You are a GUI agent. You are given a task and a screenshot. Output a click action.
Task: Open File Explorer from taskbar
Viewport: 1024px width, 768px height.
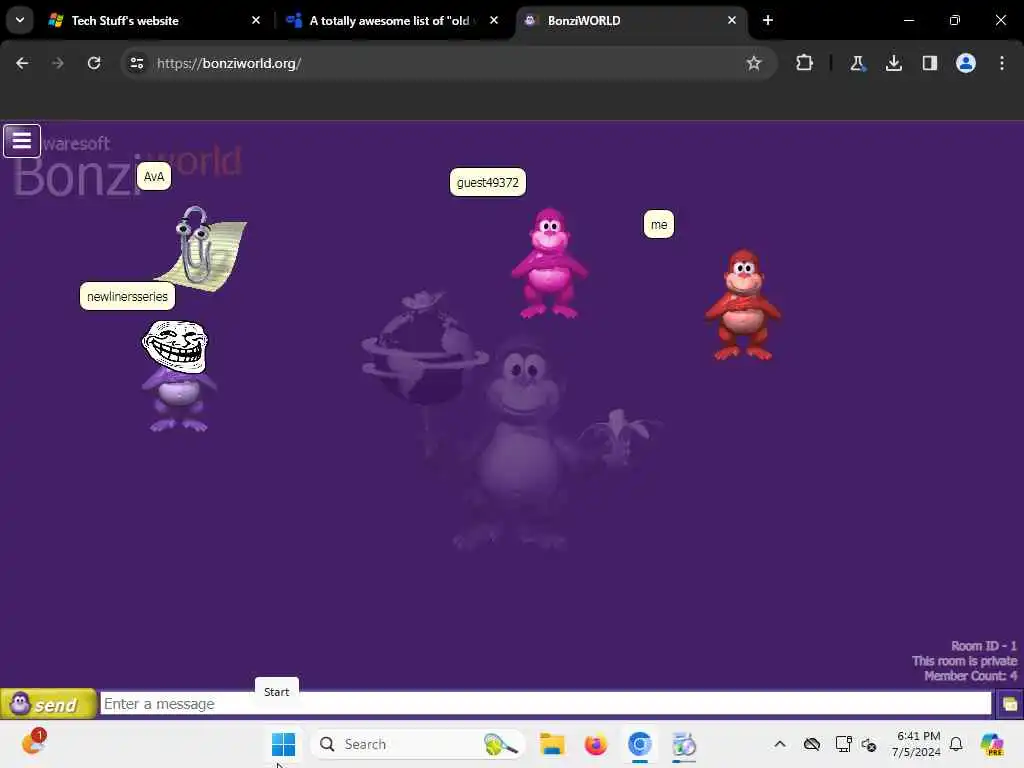(x=552, y=744)
